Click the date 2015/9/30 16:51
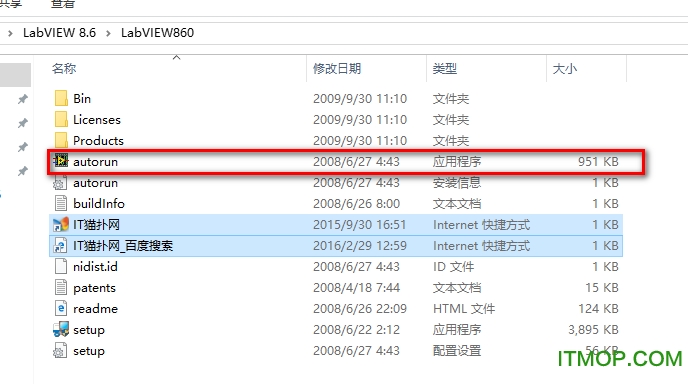This screenshot has height=384, width=688. pos(360,224)
